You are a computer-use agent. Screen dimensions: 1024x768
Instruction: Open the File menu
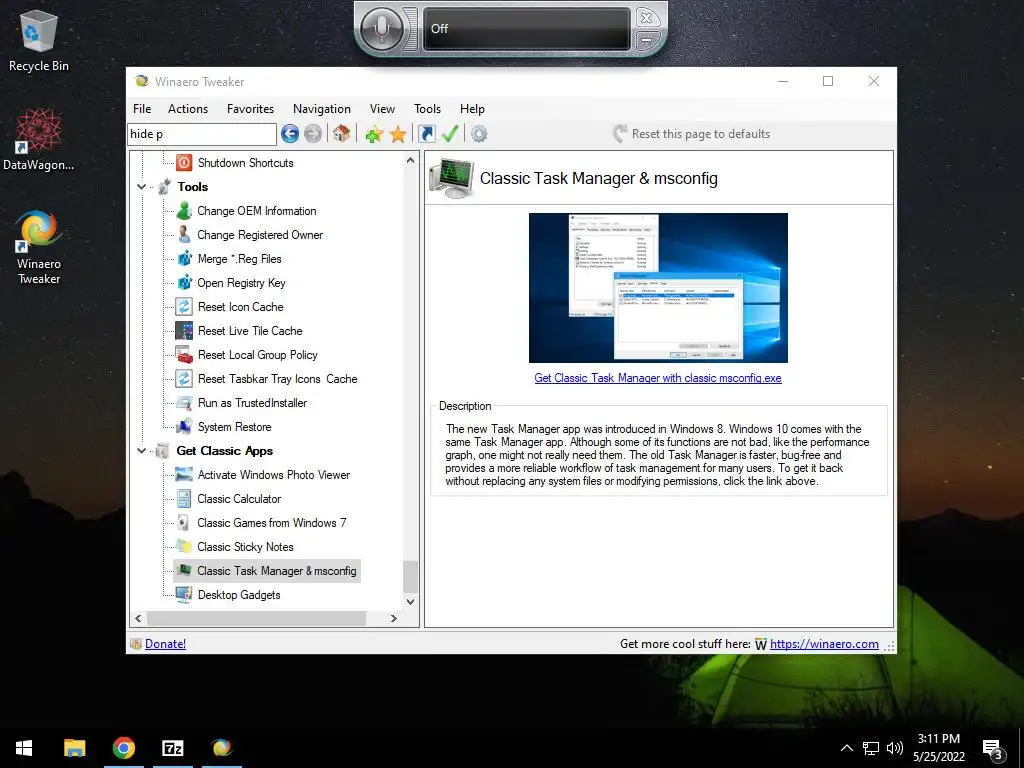tap(142, 109)
